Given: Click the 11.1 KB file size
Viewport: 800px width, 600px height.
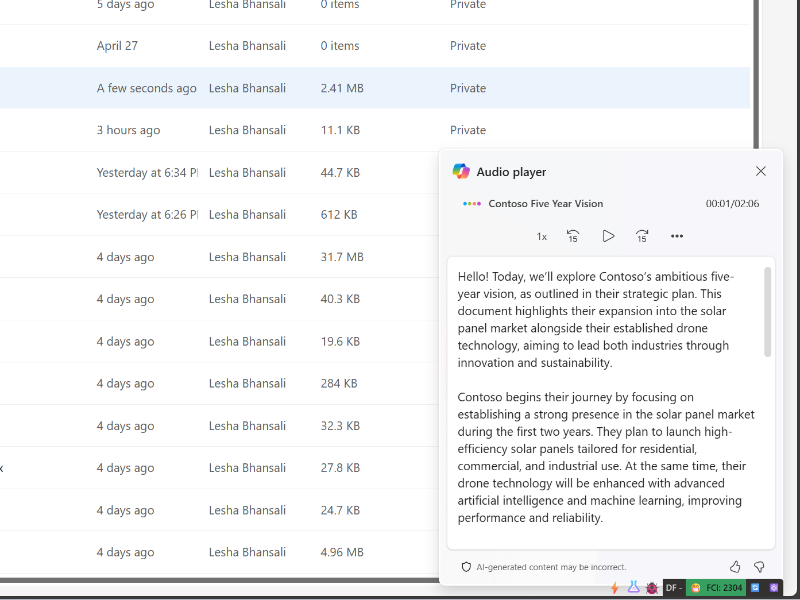Looking at the screenshot, I should tap(340, 130).
